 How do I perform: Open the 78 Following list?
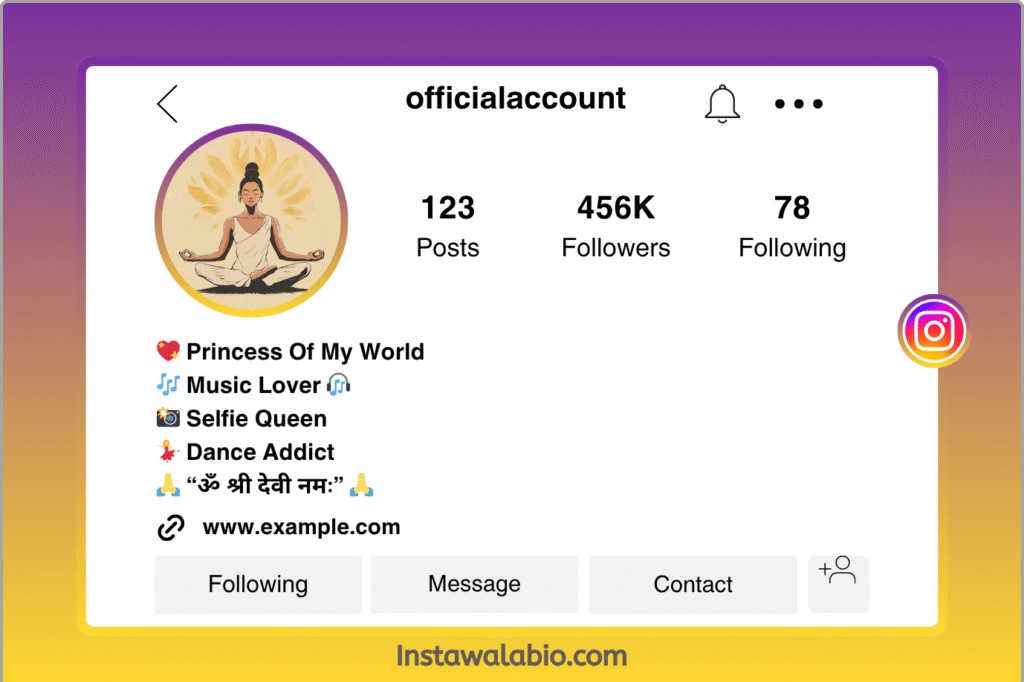coord(792,226)
